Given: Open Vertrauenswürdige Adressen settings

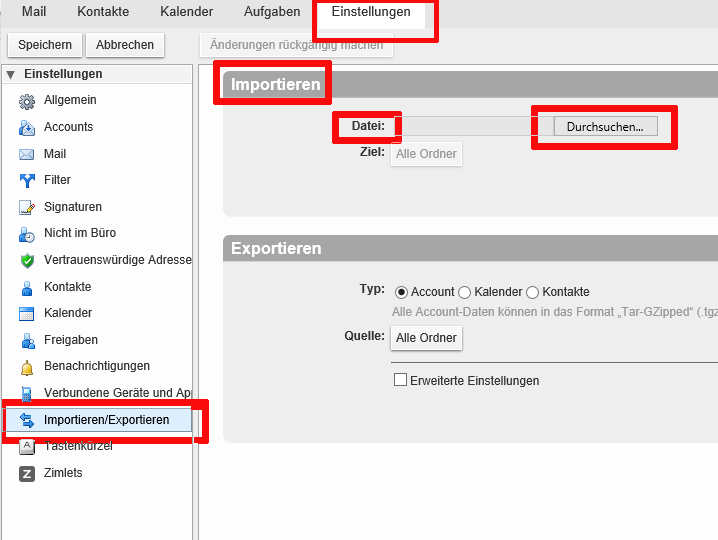Looking at the screenshot, I should click(x=118, y=260).
